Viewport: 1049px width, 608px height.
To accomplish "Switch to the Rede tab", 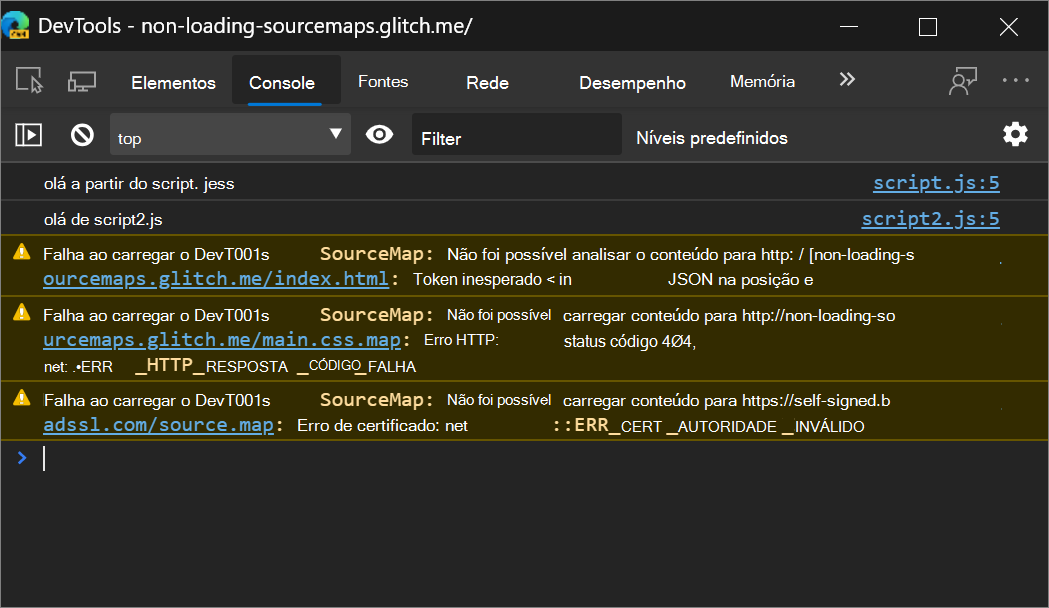I will (x=487, y=83).
